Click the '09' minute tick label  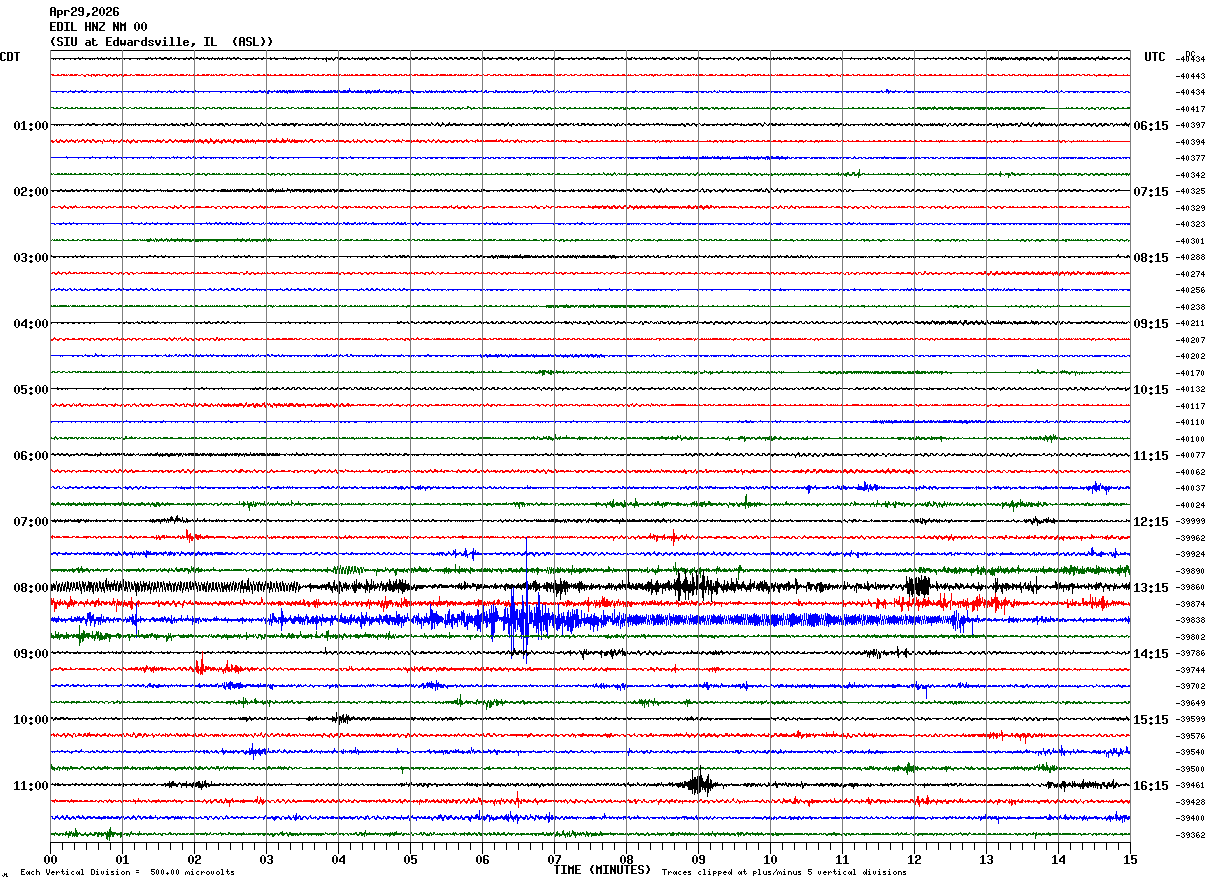coord(698,859)
